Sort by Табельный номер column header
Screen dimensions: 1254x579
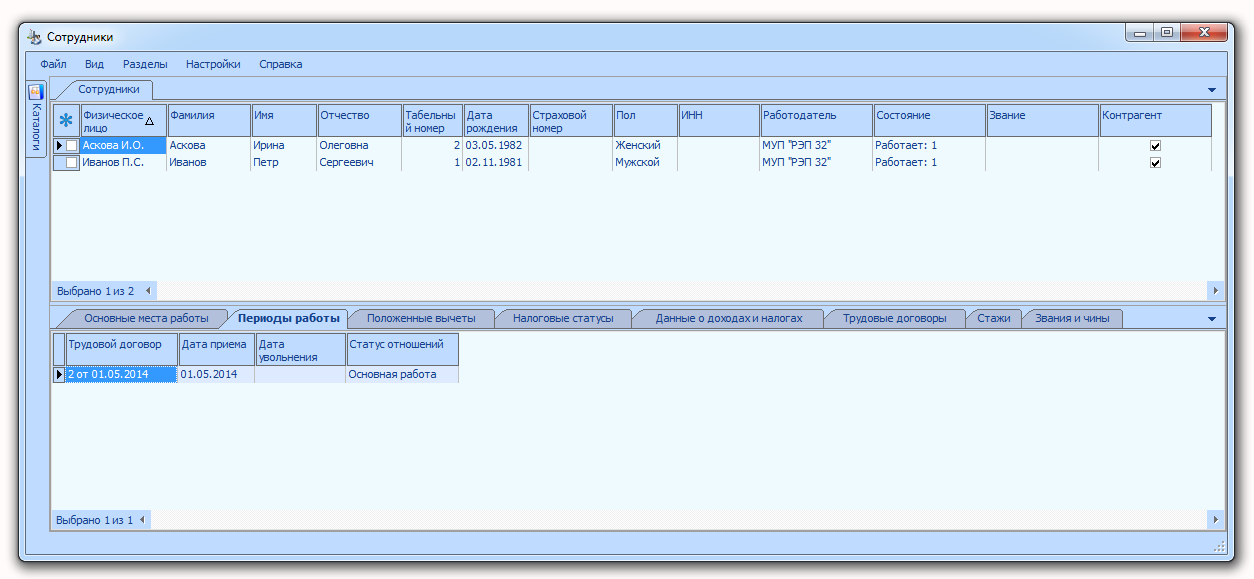click(432, 120)
